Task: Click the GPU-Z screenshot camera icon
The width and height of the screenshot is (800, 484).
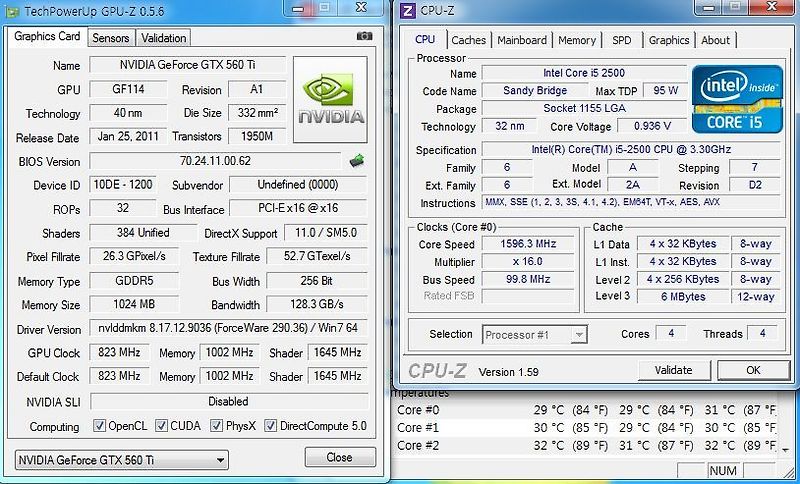Action: [x=364, y=36]
